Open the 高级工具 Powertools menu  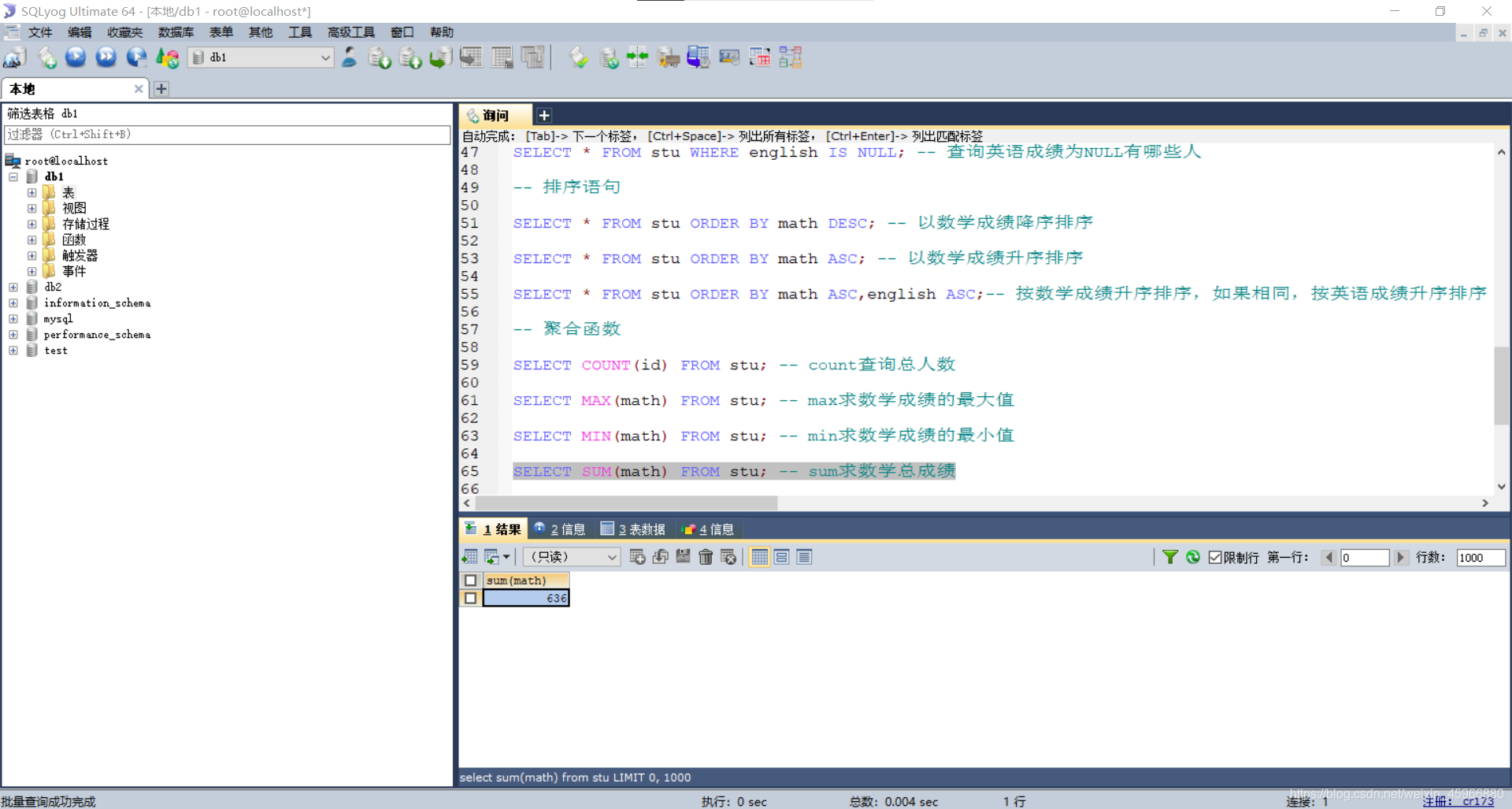click(x=351, y=32)
